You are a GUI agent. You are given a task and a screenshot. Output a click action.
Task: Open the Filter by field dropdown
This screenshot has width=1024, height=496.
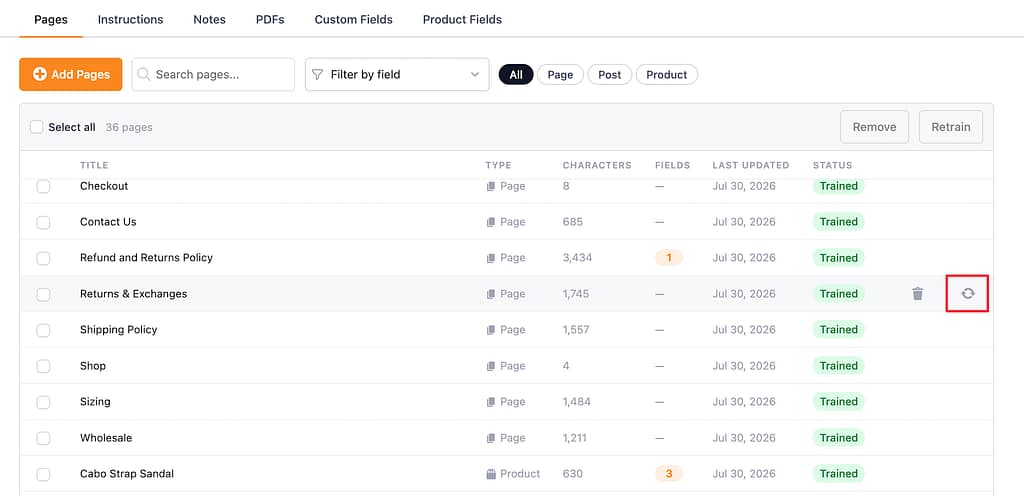397,74
